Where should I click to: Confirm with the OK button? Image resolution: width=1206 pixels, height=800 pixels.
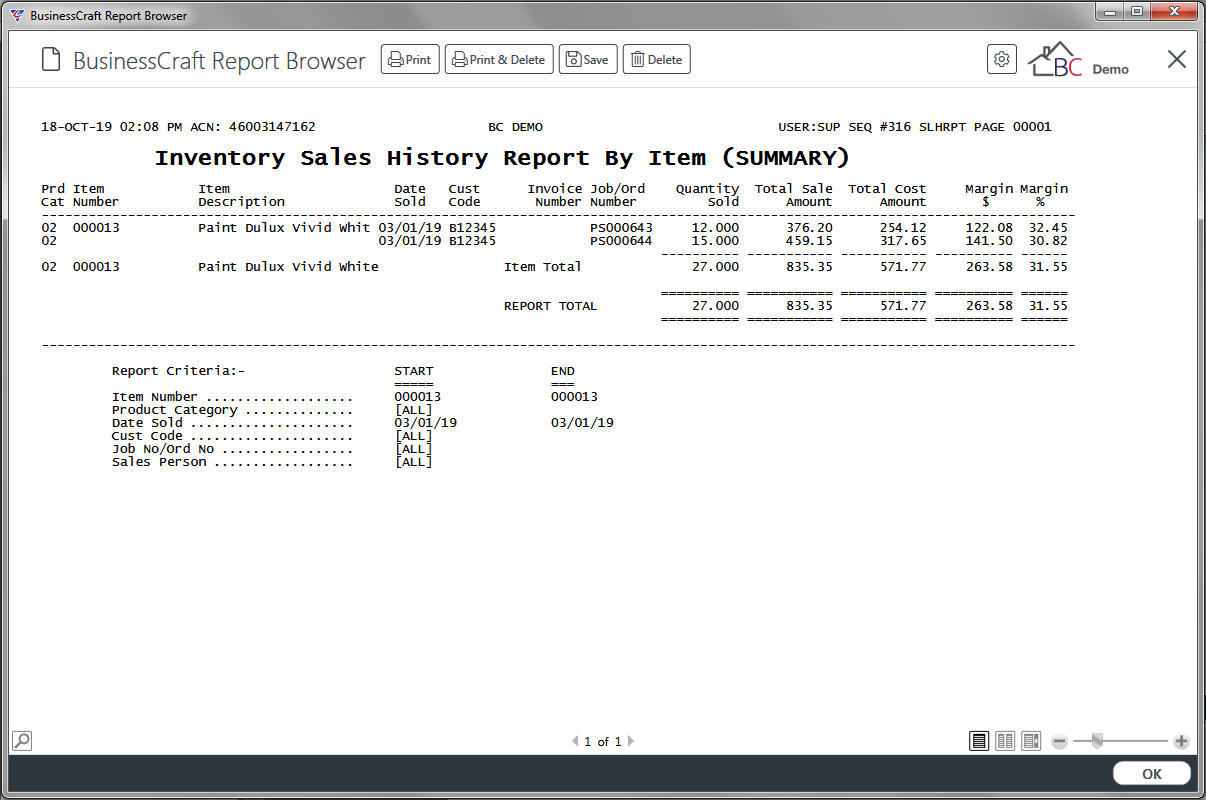(x=1152, y=774)
